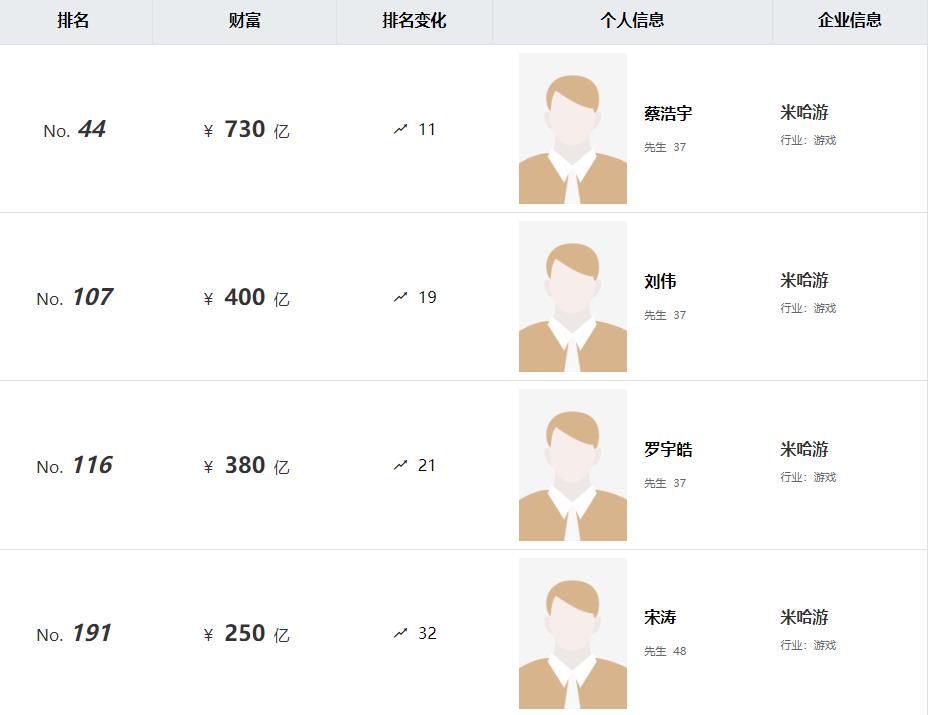928x715 pixels.
Task: Click the rank trend arrow beside 21
Action: point(401,465)
